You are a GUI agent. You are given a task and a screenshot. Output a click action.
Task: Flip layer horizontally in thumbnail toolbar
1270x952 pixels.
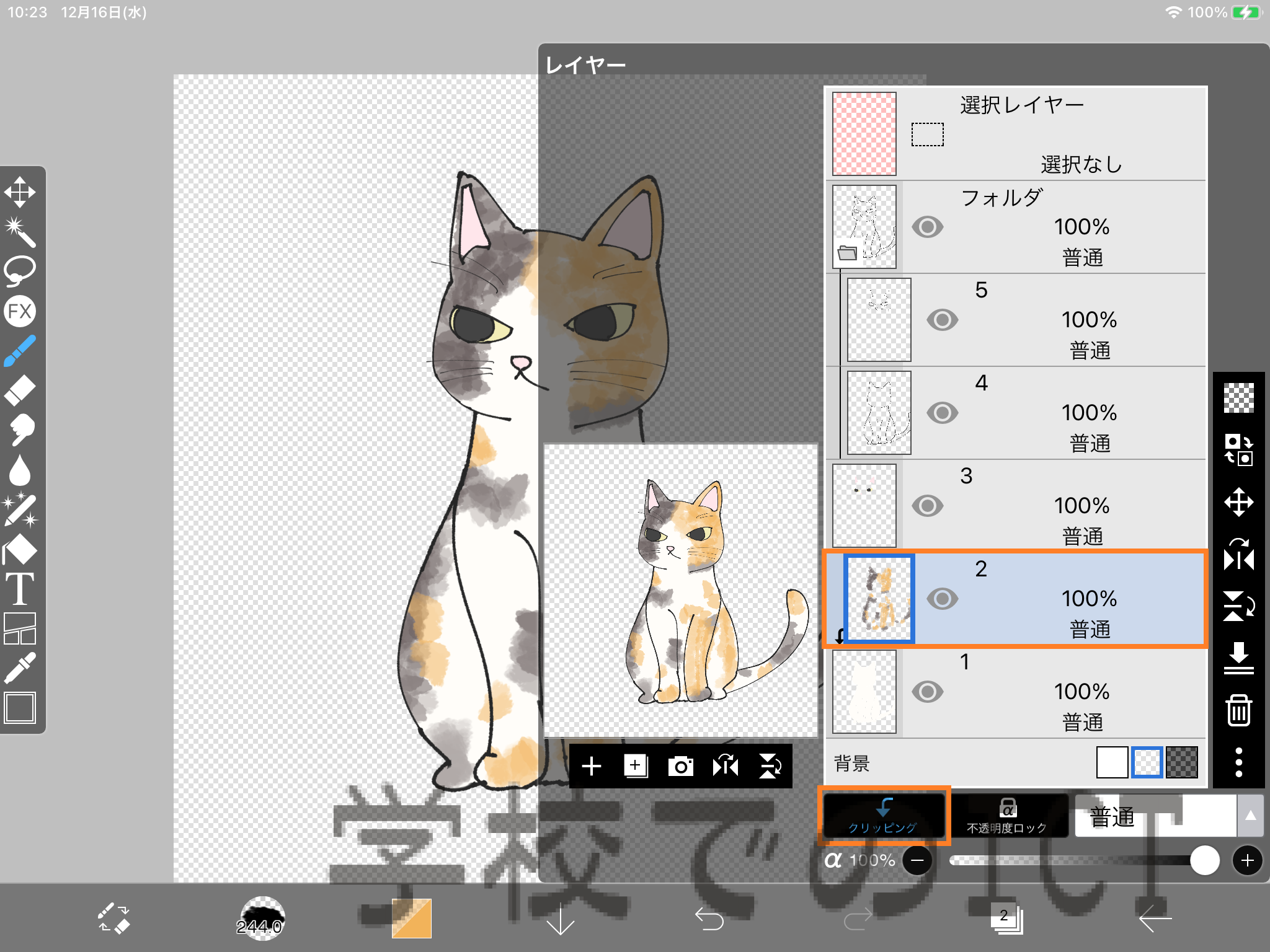coord(726,766)
